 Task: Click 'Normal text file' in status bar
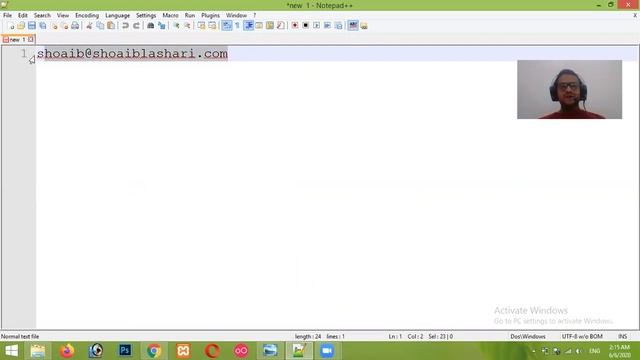coord(20,336)
